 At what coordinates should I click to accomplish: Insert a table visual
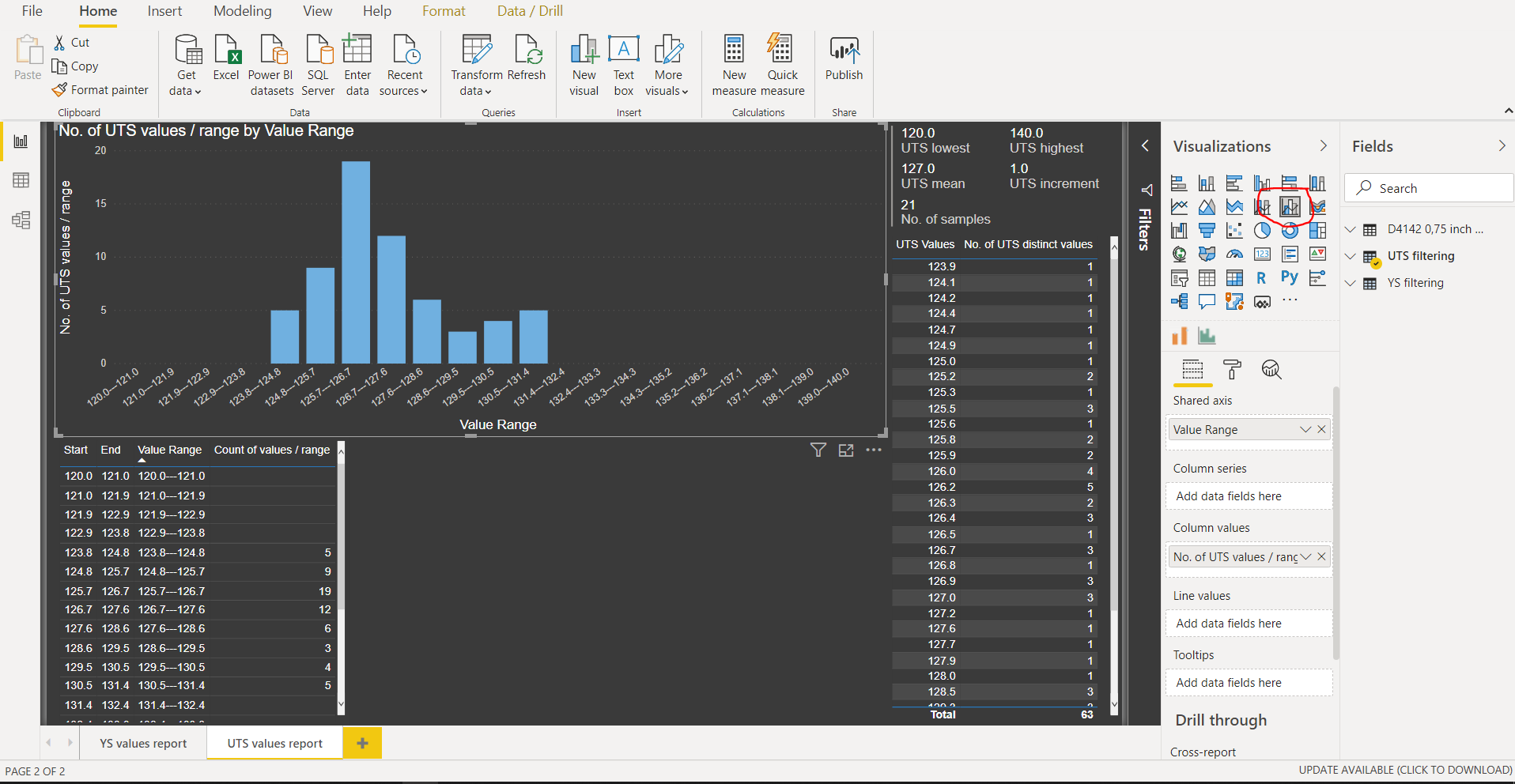point(1207,278)
